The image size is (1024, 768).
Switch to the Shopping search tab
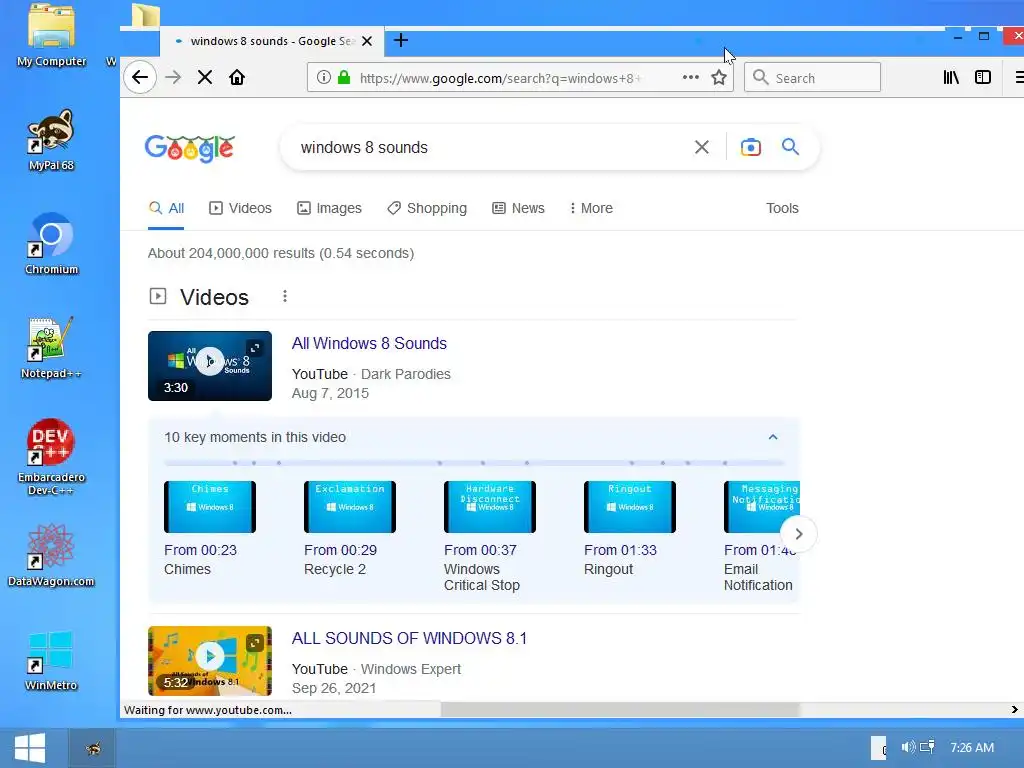427,208
